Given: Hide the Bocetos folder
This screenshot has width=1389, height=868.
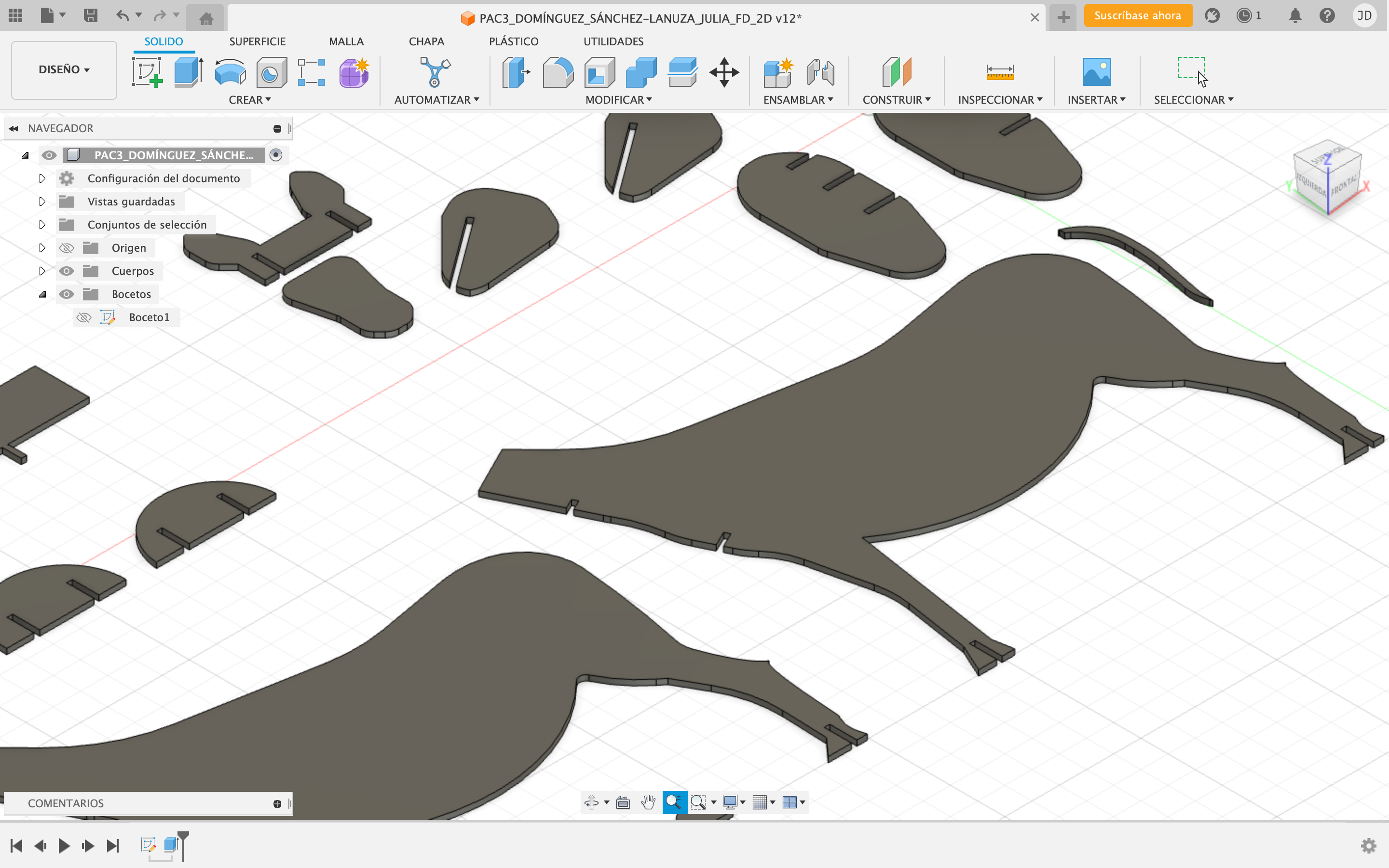Looking at the screenshot, I should 67,294.
